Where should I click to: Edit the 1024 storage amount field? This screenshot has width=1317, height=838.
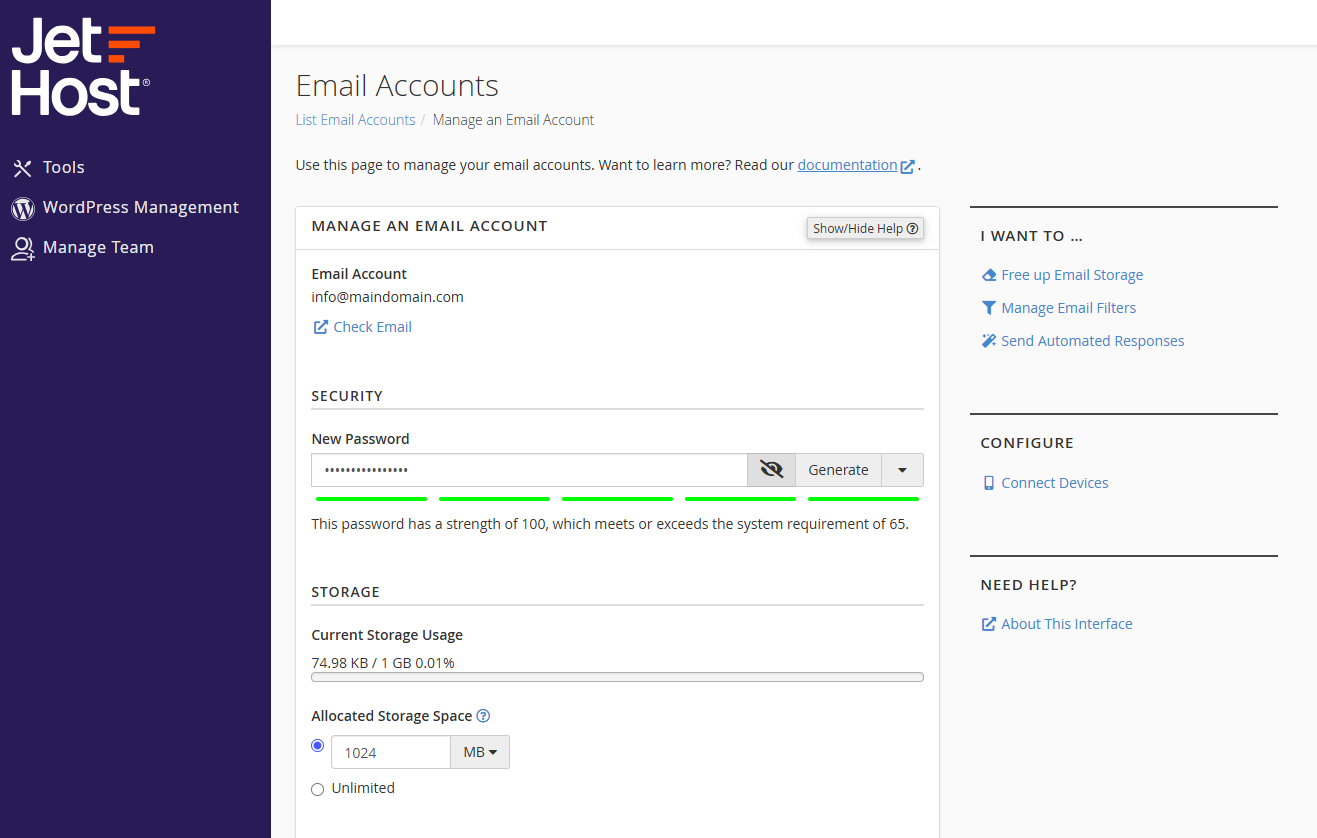[x=391, y=752]
